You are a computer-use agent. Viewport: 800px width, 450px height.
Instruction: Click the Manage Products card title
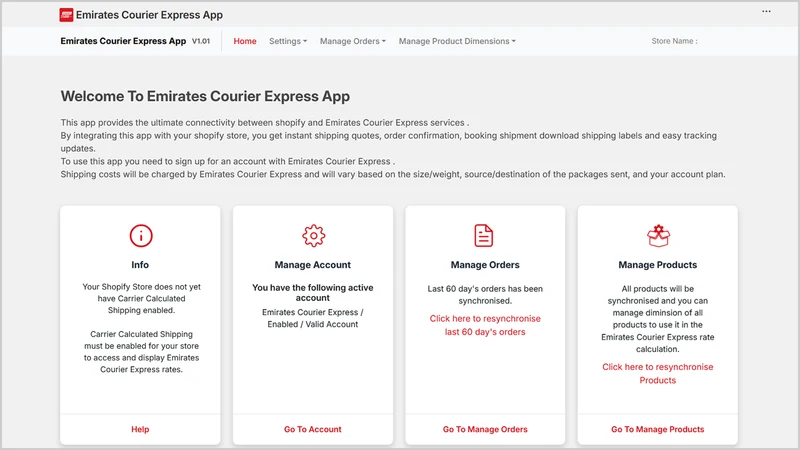click(x=658, y=265)
